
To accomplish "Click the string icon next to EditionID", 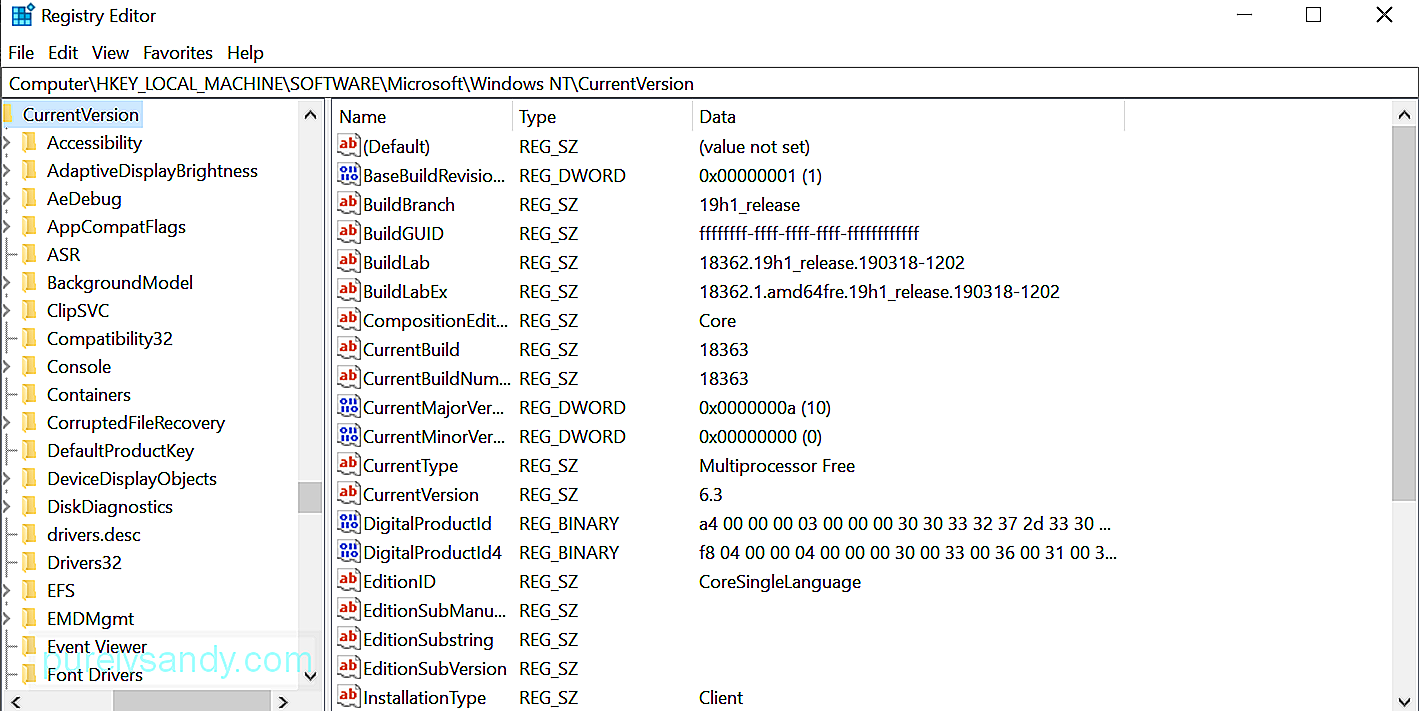I will pos(348,581).
